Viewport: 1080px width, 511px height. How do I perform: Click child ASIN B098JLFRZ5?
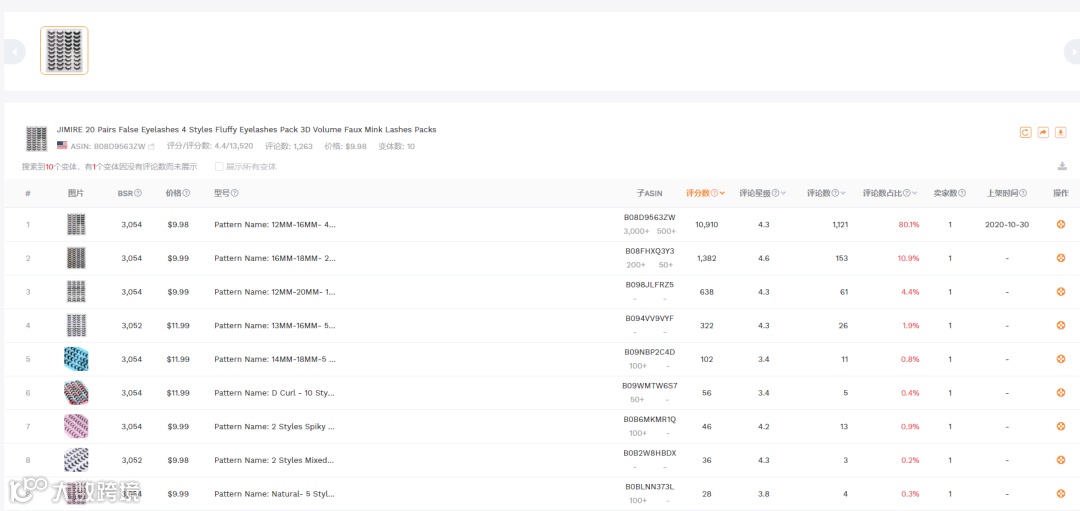pos(650,284)
